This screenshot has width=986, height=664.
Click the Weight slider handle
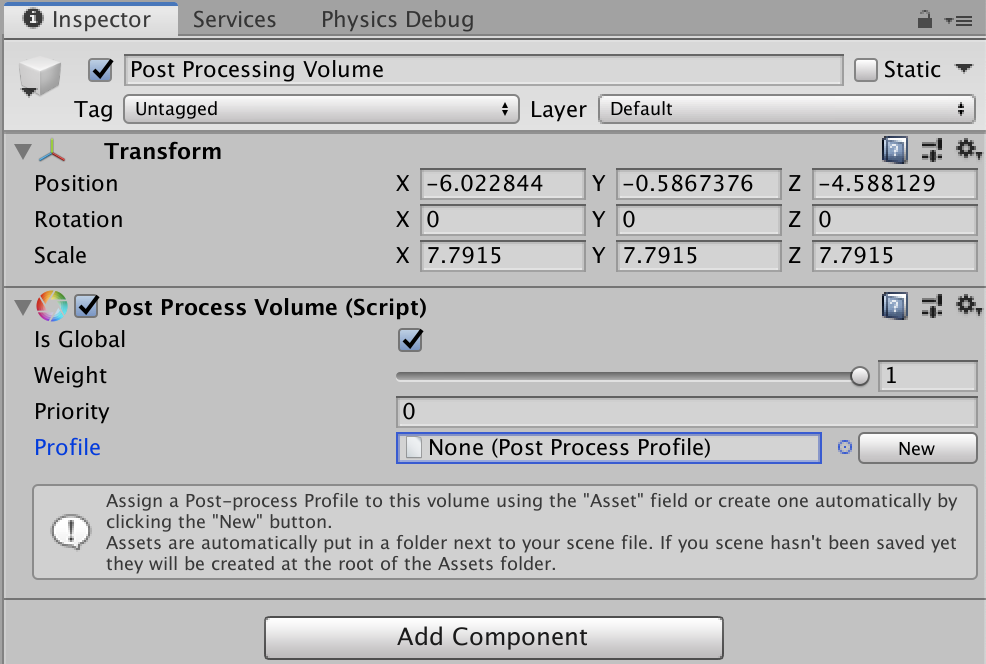(859, 376)
